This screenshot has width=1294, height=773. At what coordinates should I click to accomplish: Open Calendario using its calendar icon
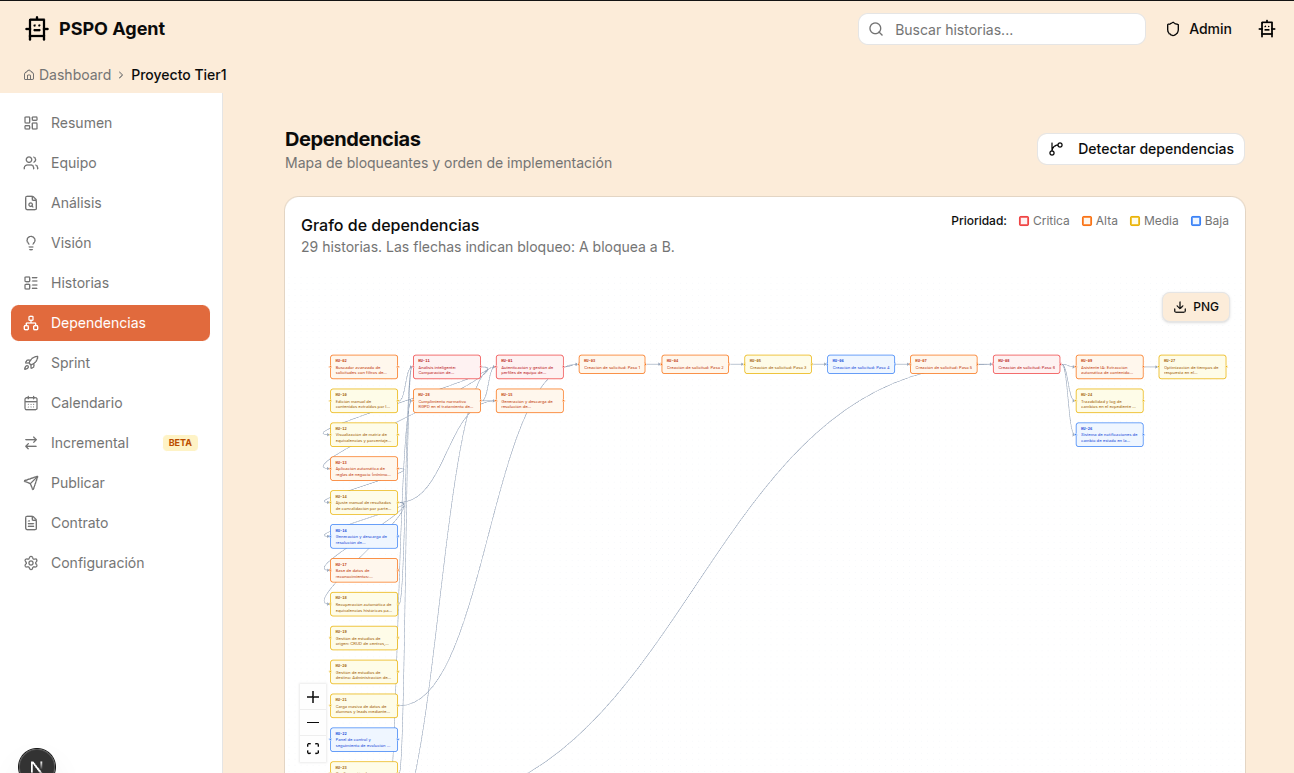(x=30, y=402)
